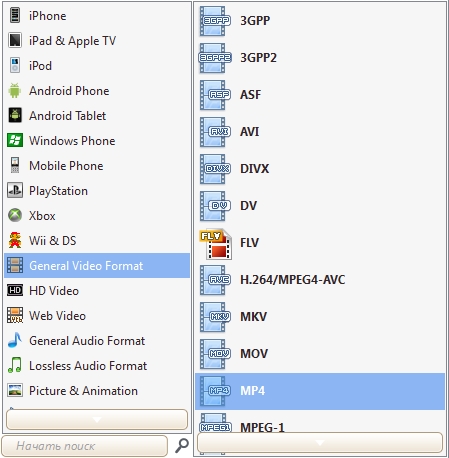Image resolution: width=449 pixels, height=458 pixels.
Task: Click the PlayStation logo icon
Action: tap(15, 190)
